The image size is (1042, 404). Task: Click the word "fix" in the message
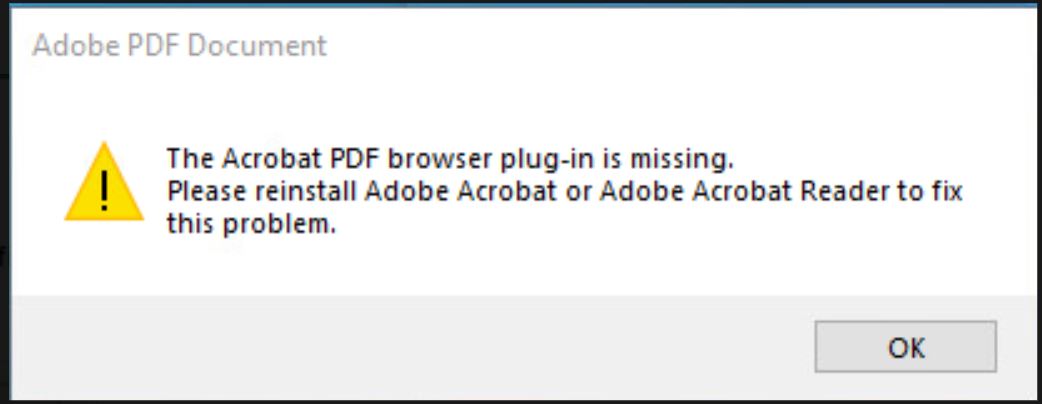[944, 191]
